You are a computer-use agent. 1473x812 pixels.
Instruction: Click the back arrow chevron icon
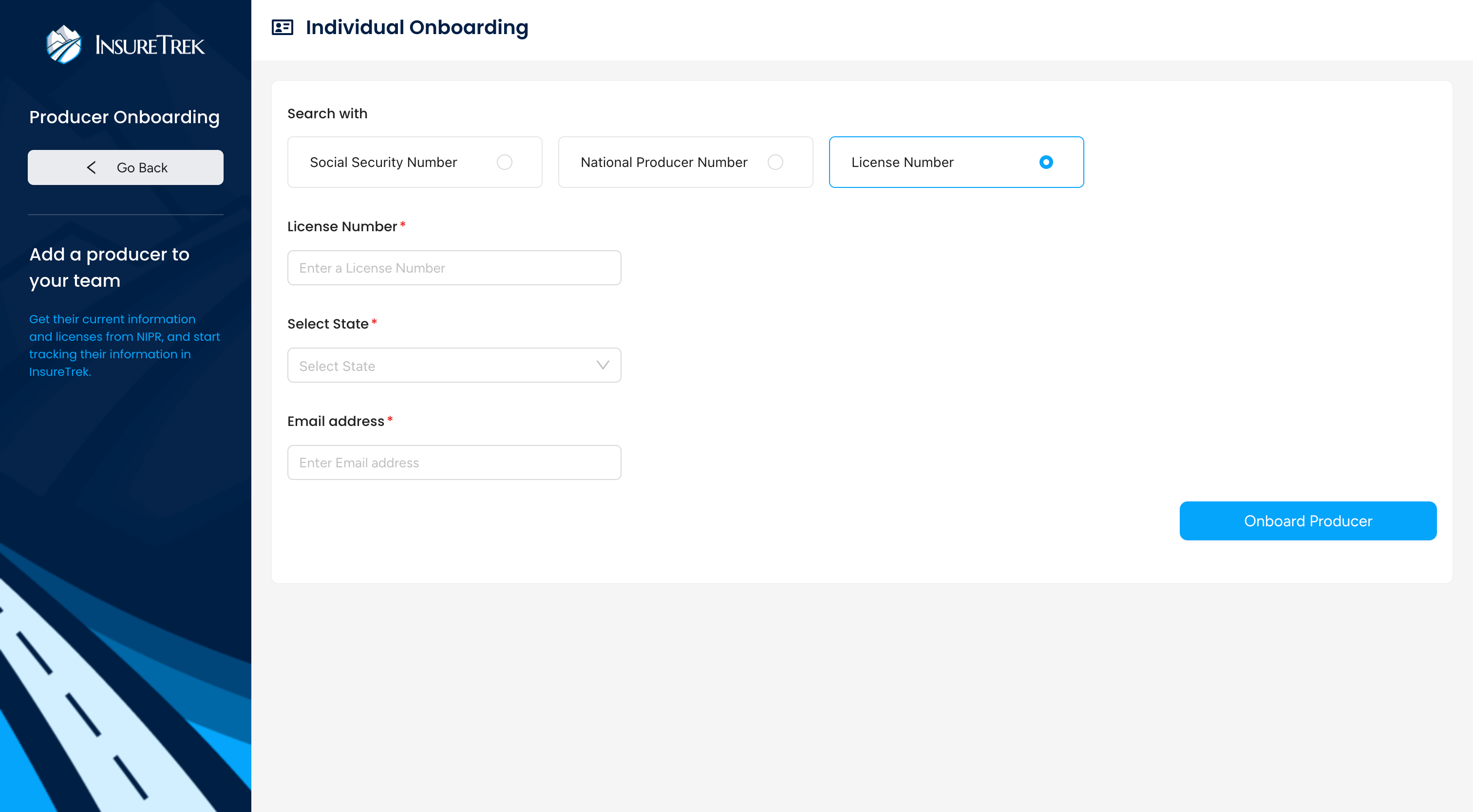[x=92, y=167]
